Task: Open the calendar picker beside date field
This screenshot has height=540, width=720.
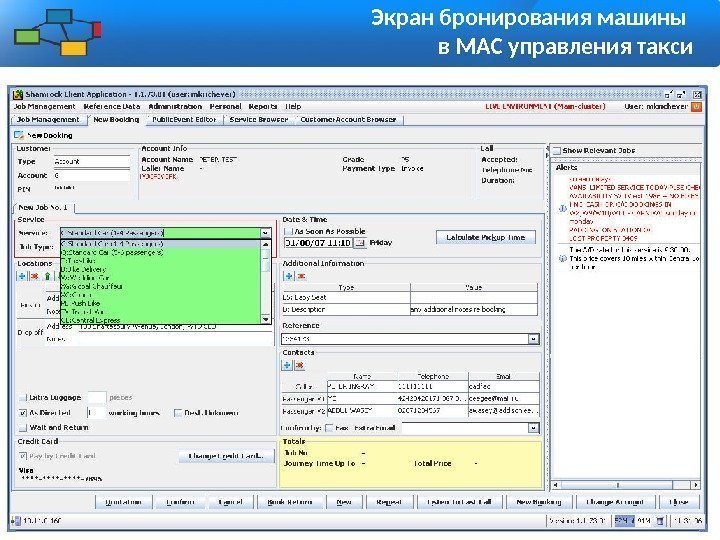Action: 360,242
